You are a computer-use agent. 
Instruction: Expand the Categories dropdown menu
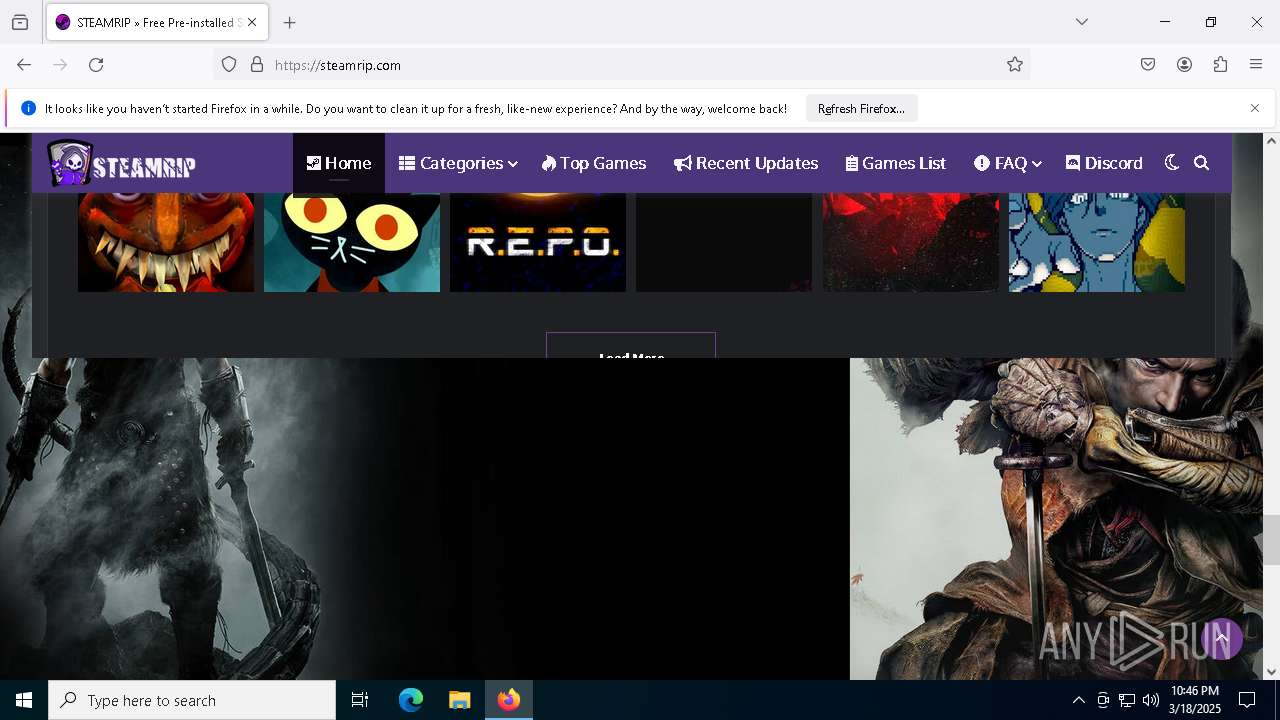coord(458,163)
